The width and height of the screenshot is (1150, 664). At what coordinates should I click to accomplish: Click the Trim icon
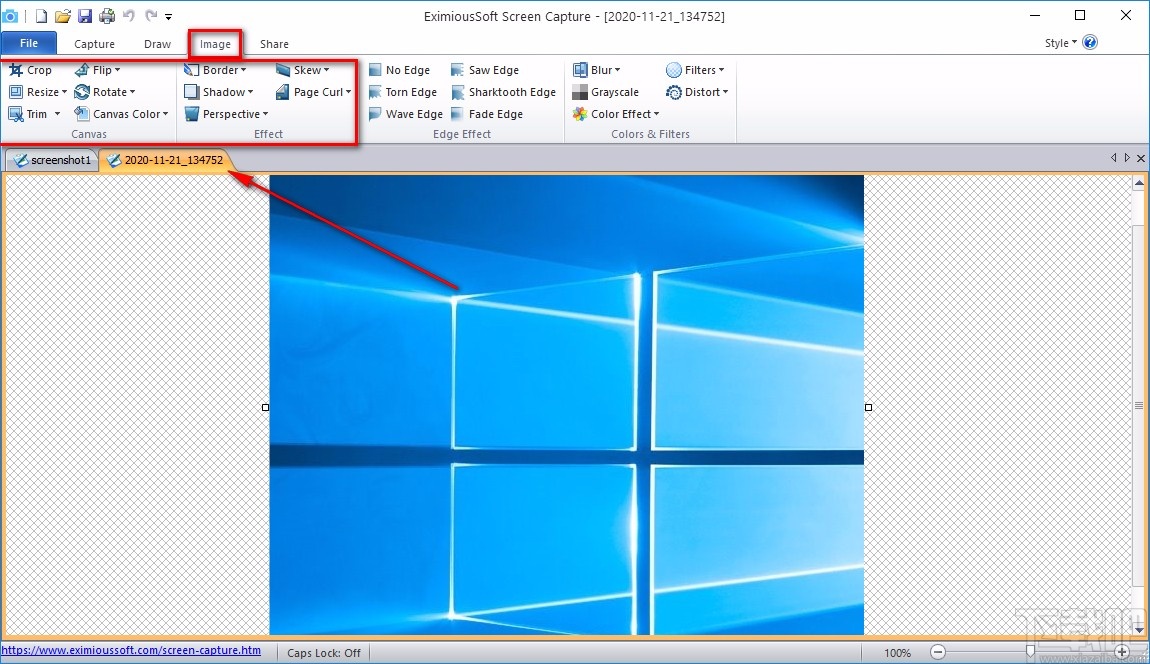15,114
